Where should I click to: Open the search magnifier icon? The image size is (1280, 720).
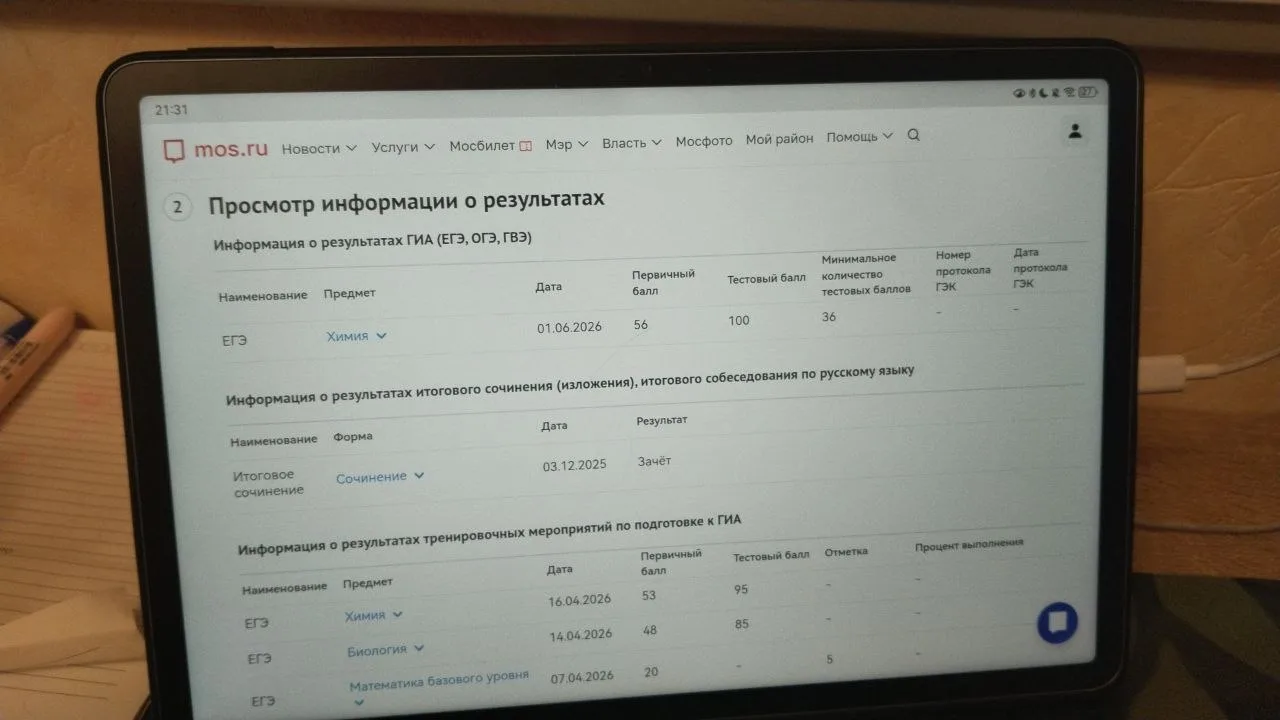pyautogui.click(x=913, y=136)
